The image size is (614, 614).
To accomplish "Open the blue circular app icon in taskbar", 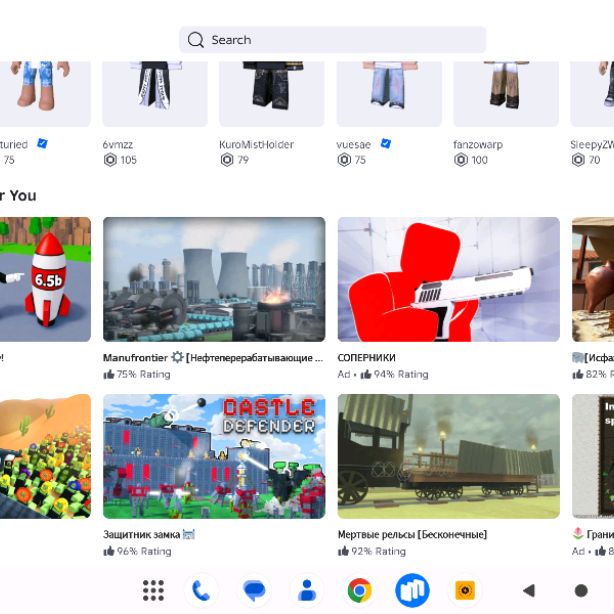I will coord(412,590).
